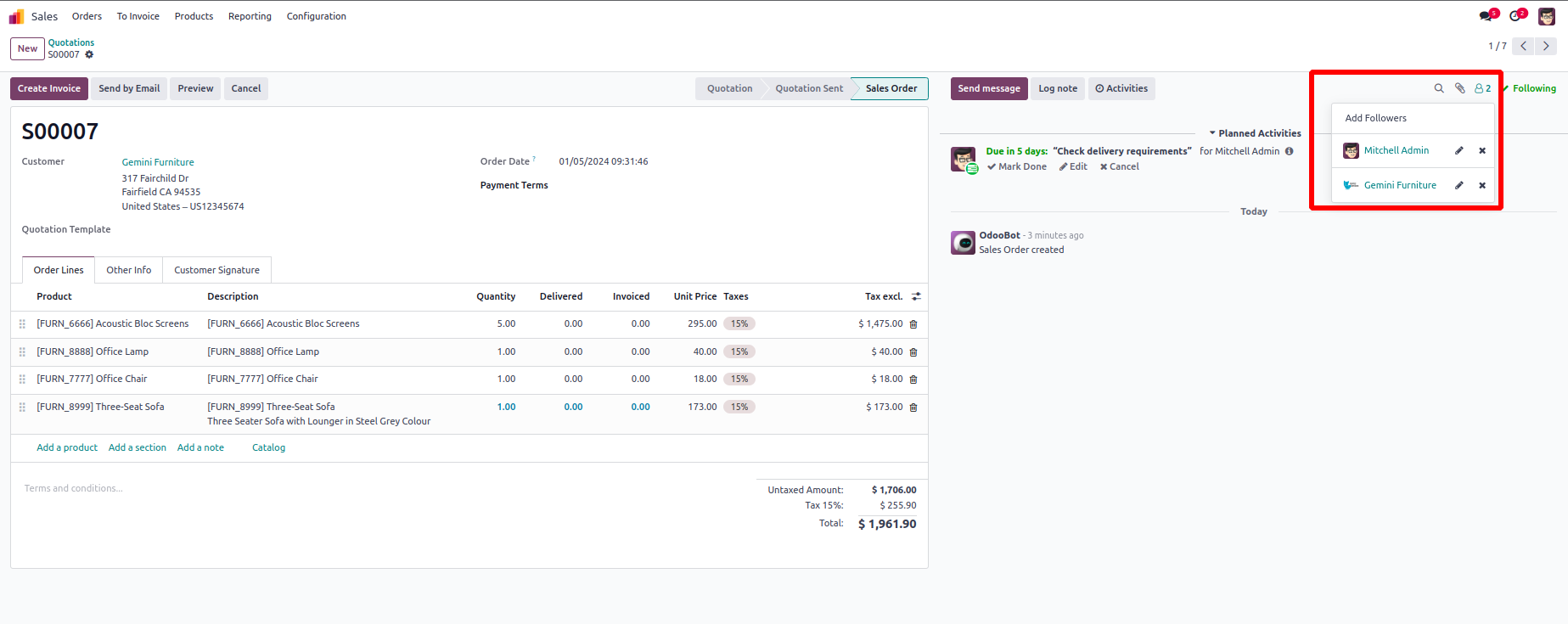This screenshot has height=624, width=1568.
Task: Click Send message in chatter
Action: coord(989,88)
